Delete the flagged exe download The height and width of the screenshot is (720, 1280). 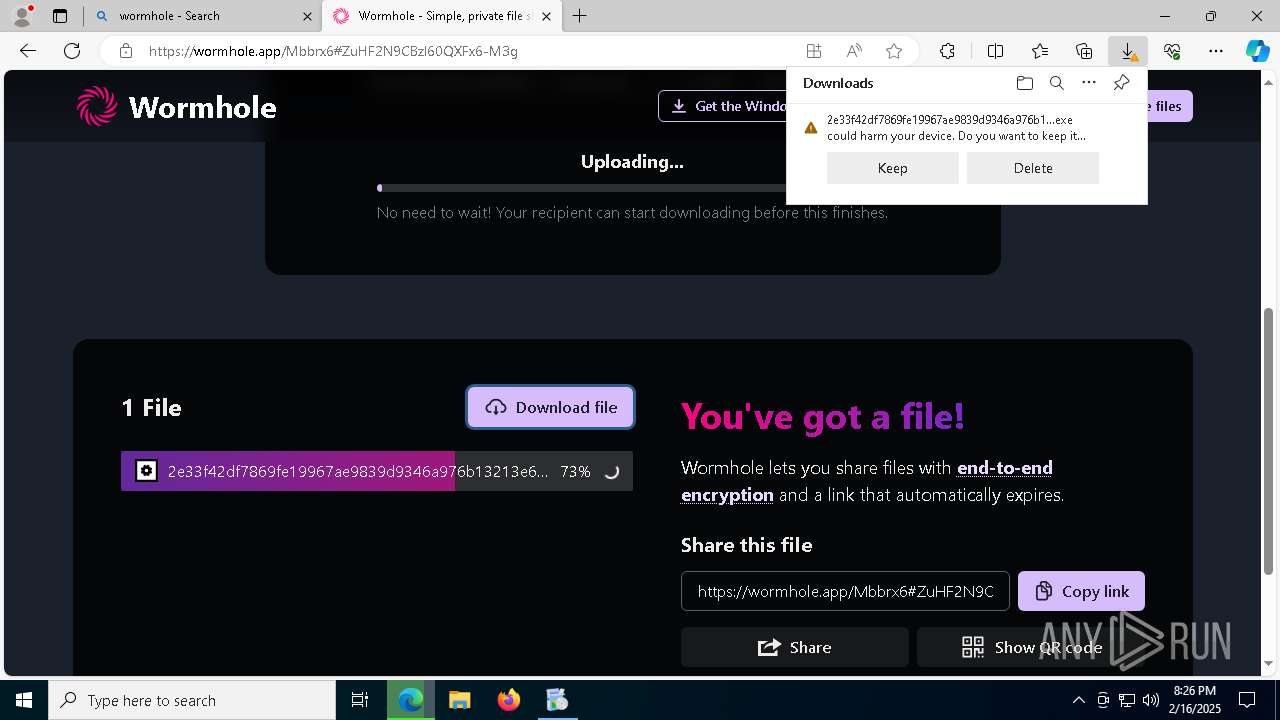click(1033, 168)
